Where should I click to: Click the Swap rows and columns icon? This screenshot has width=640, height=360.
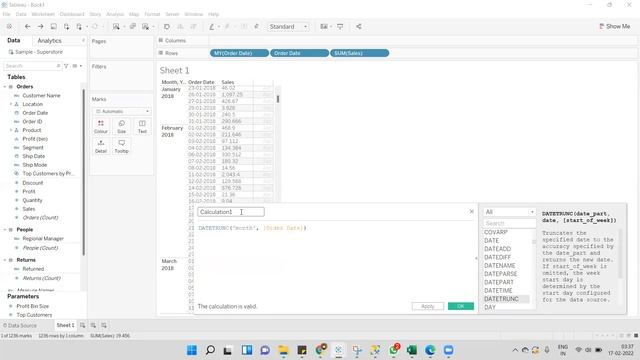coord(167,27)
